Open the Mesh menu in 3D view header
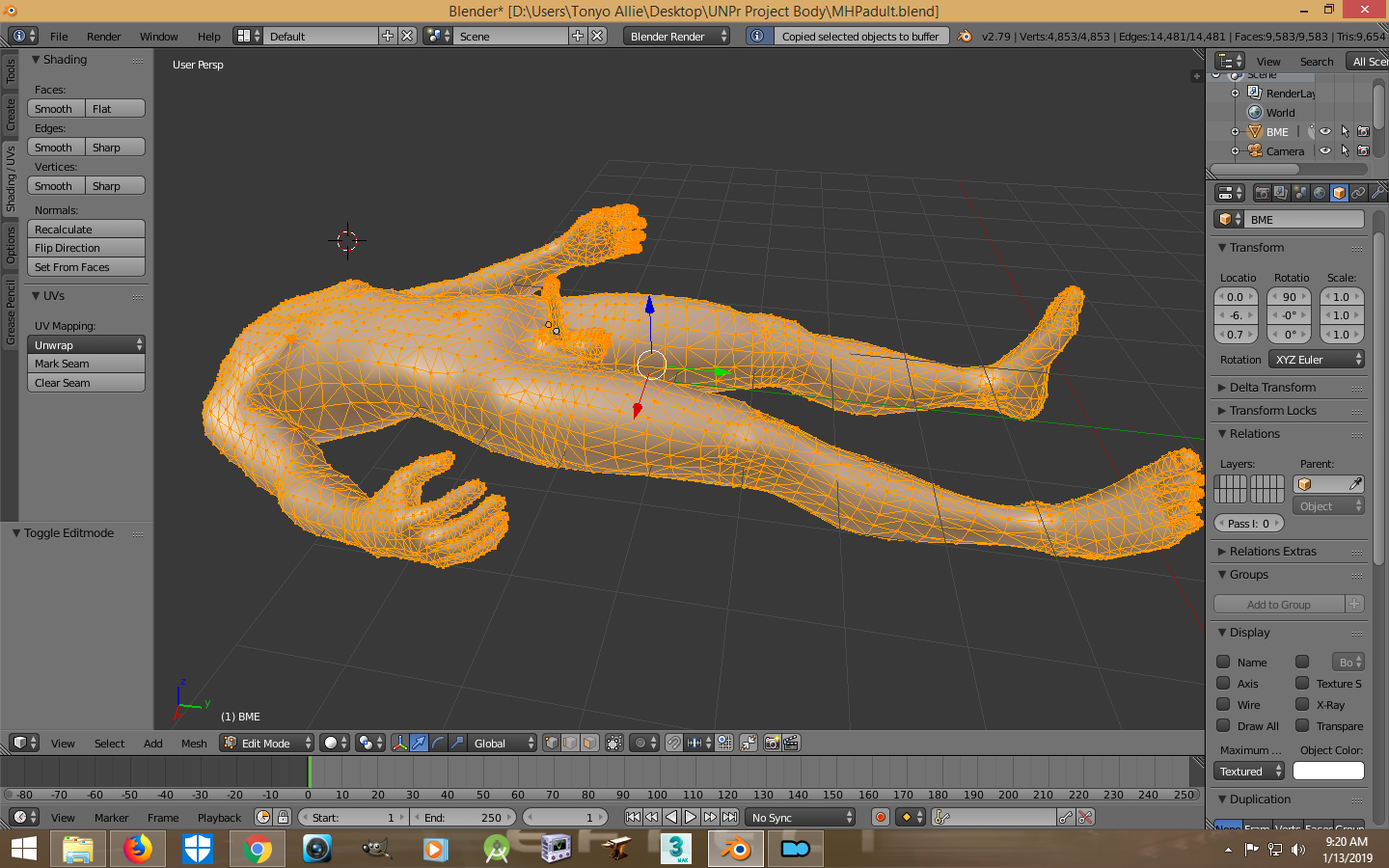Screen dimensions: 1389x868 (194, 743)
